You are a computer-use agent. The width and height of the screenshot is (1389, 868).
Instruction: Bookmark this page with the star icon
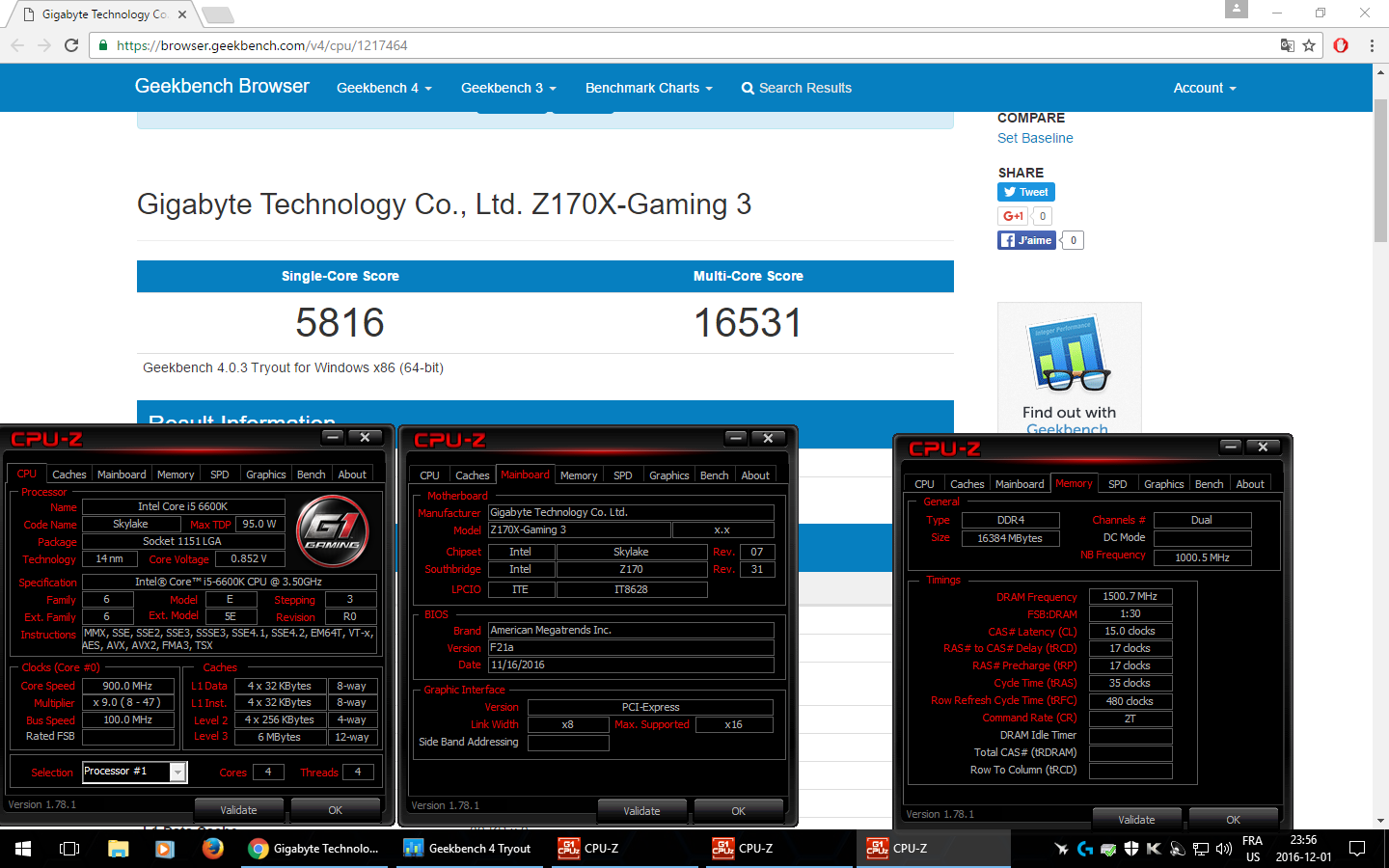click(1309, 45)
